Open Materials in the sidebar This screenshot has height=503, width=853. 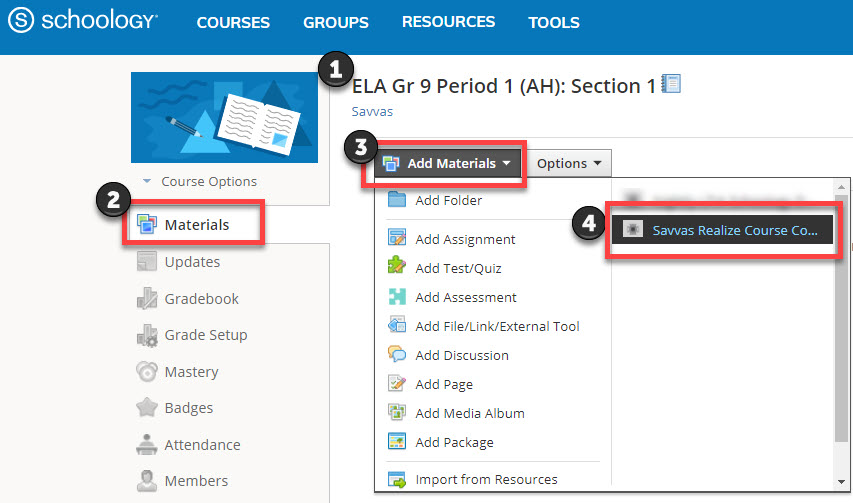196,225
